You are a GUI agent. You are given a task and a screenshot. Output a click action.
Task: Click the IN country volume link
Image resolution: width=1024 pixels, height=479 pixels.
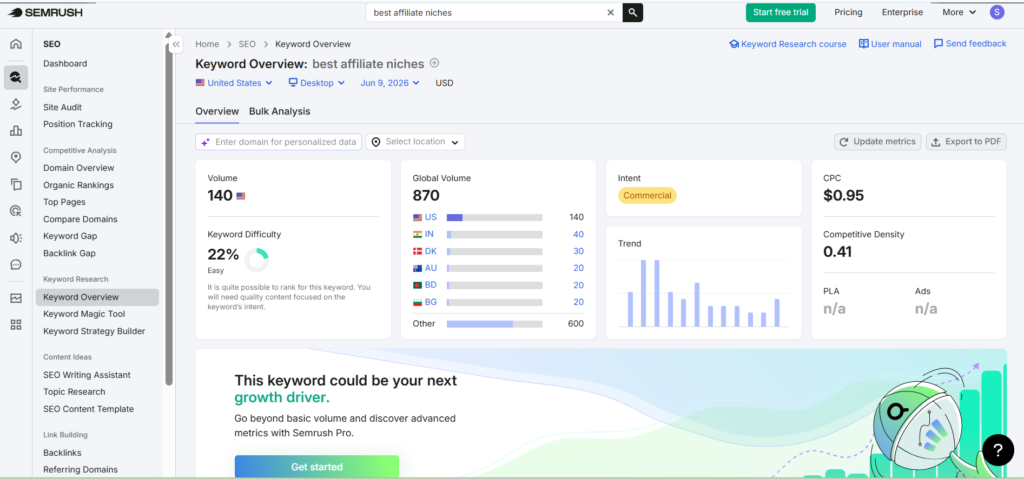point(429,234)
